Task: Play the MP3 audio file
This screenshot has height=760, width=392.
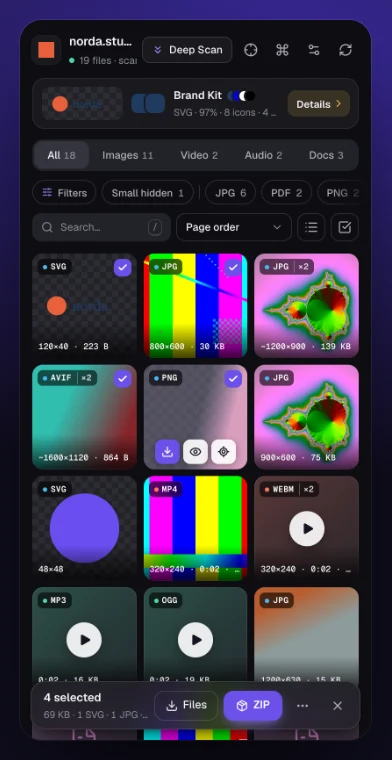Action: 84,640
